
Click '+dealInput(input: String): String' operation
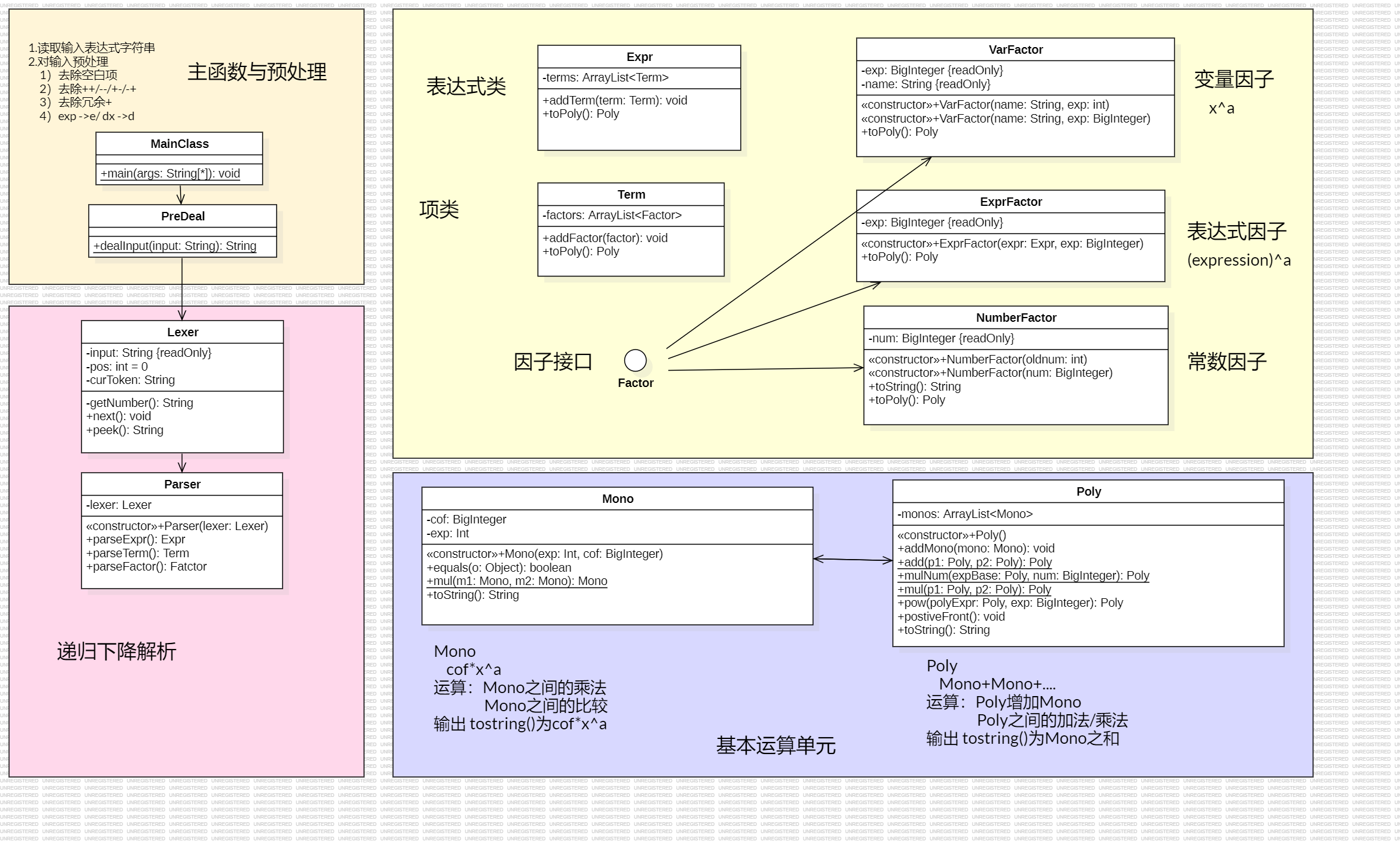175,246
